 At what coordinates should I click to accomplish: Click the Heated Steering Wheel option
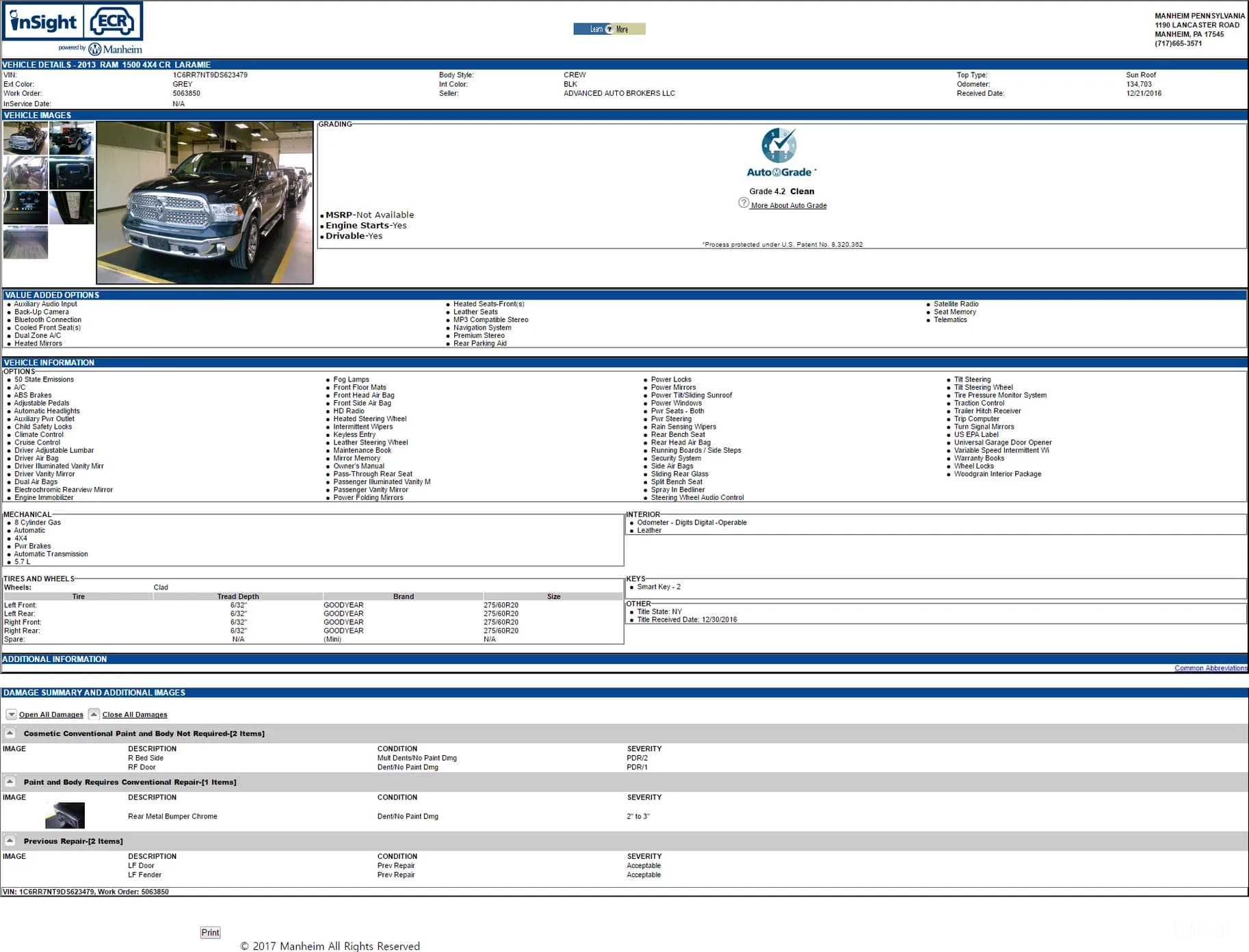tap(370, 419)
